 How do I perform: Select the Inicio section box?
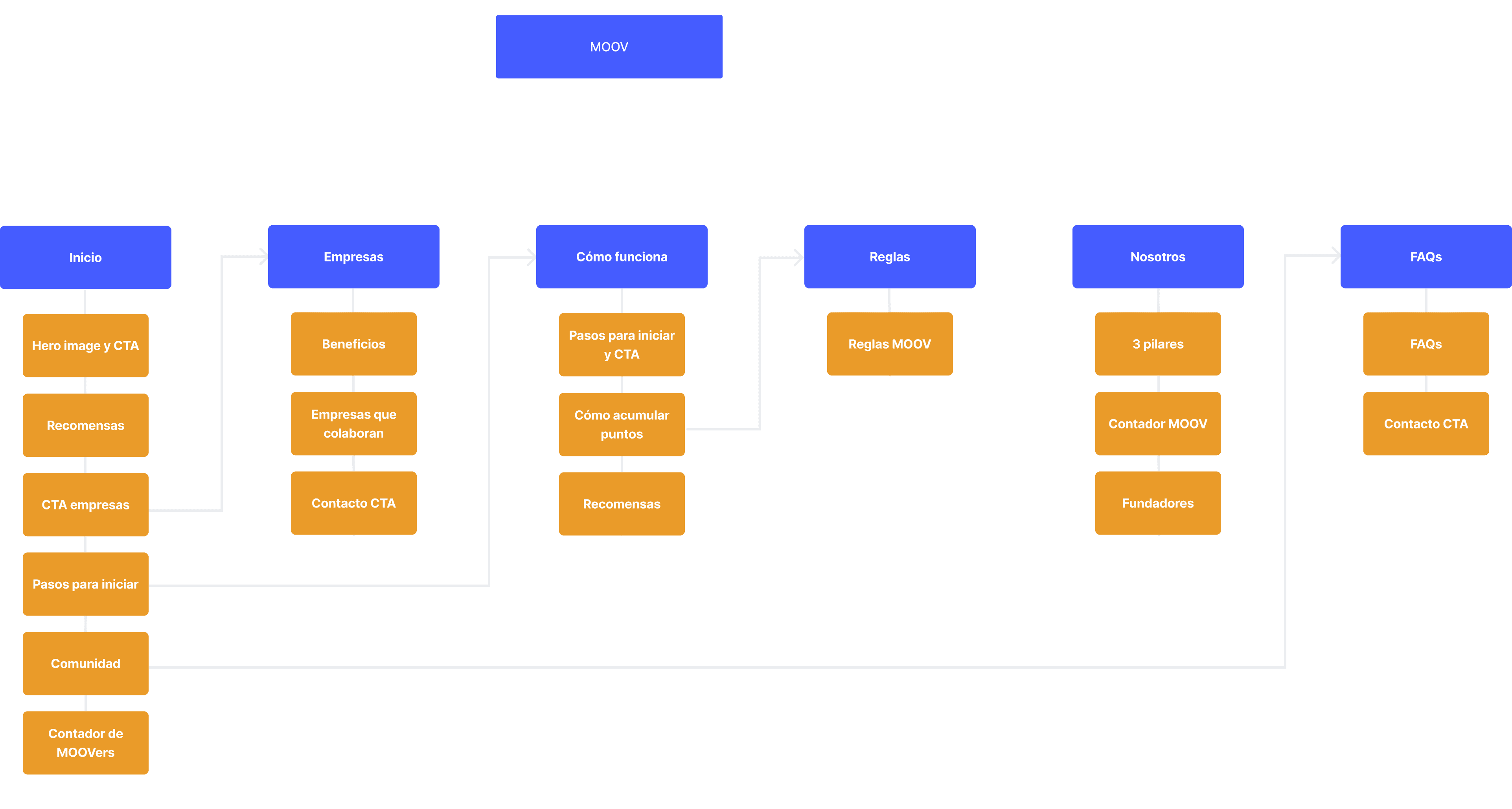[86, 257]
